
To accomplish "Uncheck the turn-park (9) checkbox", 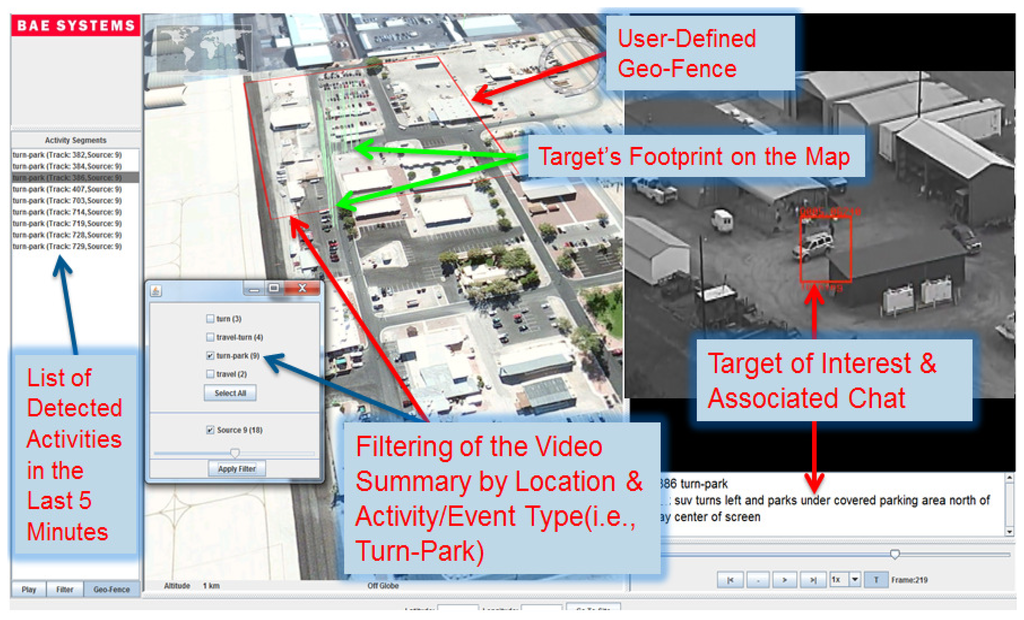I will click(210, 356).
